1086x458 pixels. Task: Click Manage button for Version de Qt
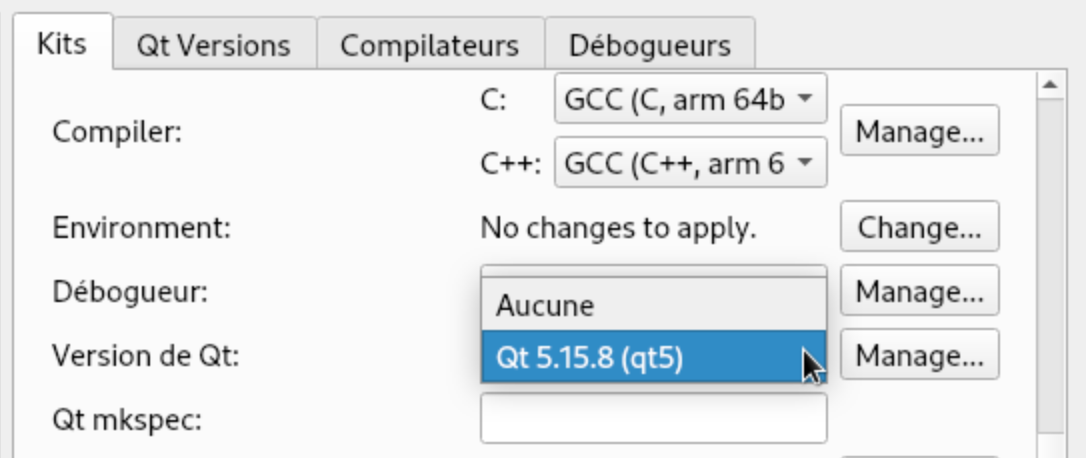coord(919,355)
